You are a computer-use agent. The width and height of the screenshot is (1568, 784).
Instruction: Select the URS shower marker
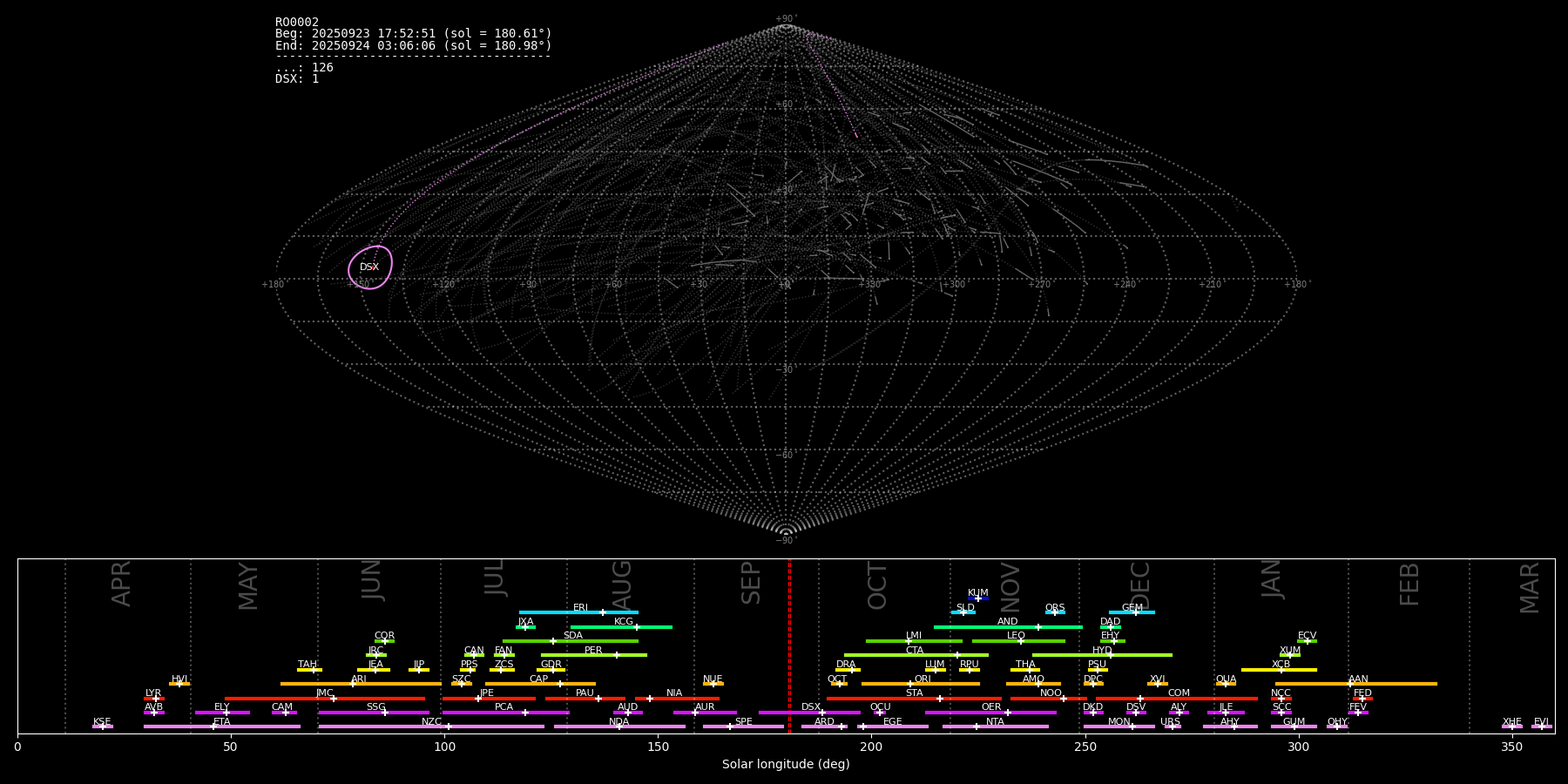1172,727
